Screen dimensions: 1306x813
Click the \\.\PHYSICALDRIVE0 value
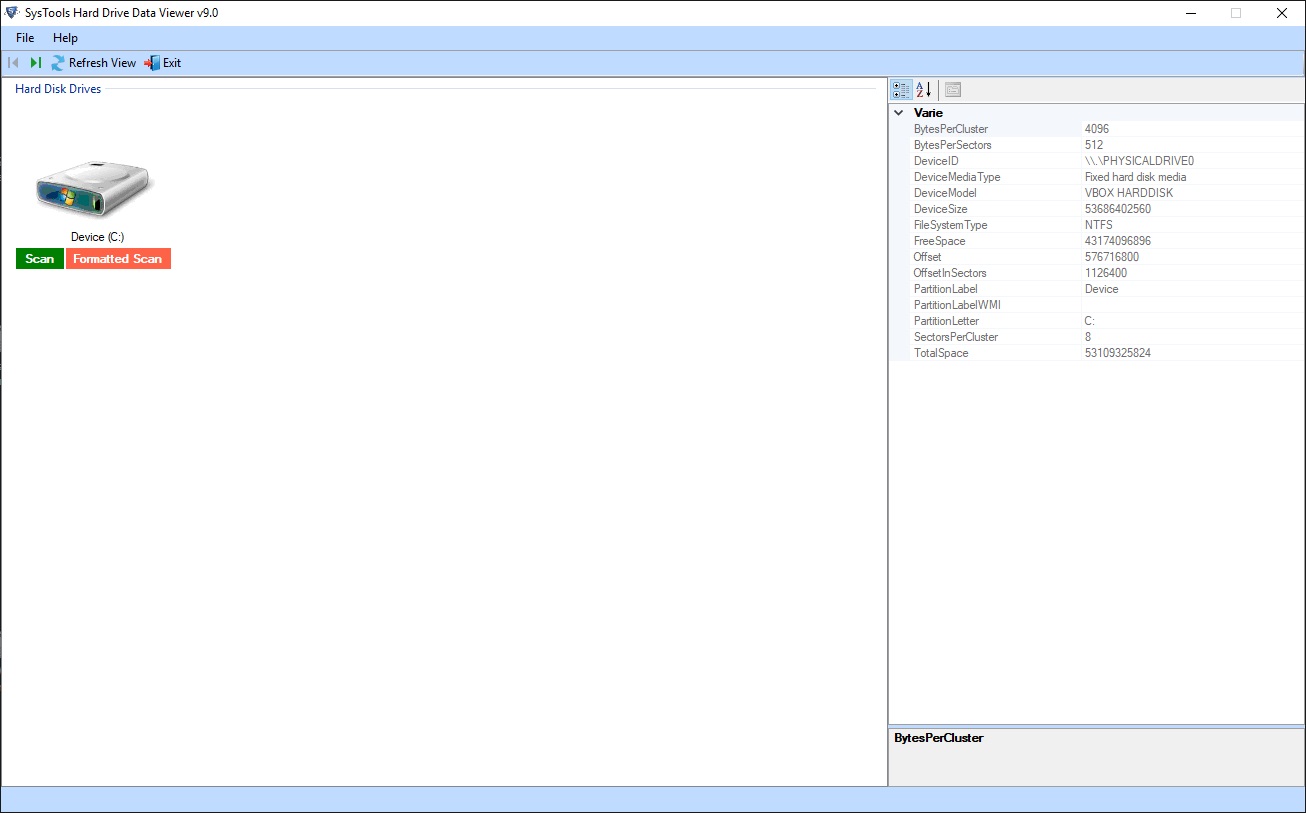point(1139,161)
